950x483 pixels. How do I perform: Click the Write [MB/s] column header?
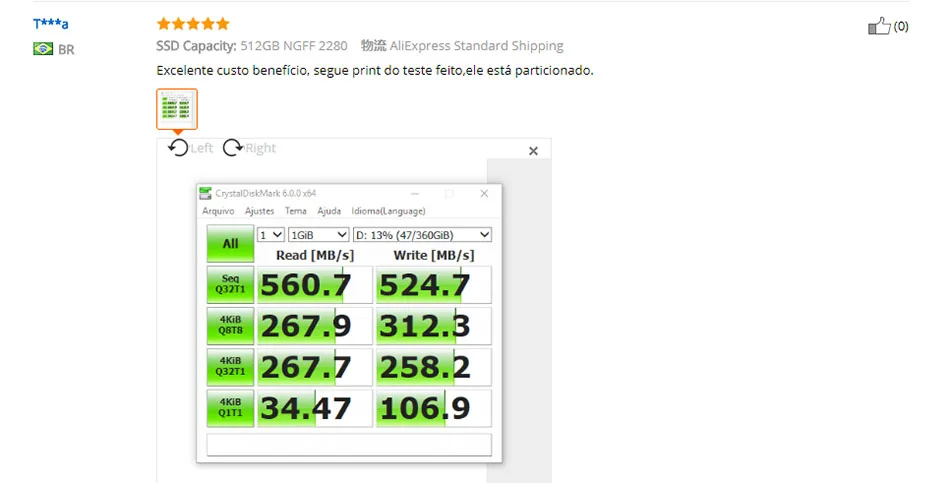pos(434,255)
